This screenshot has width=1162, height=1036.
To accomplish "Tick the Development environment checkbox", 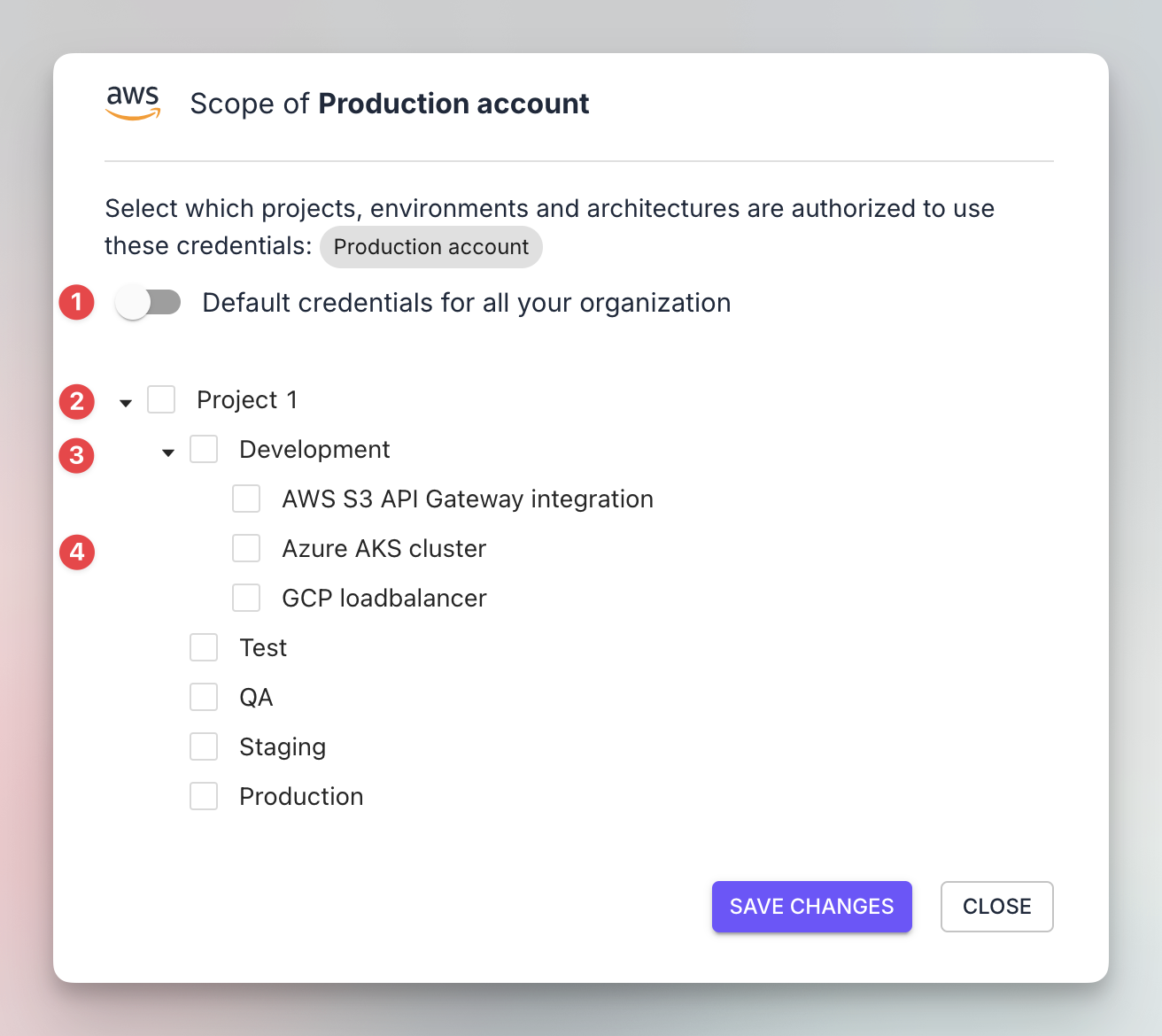I will point(204,449).
